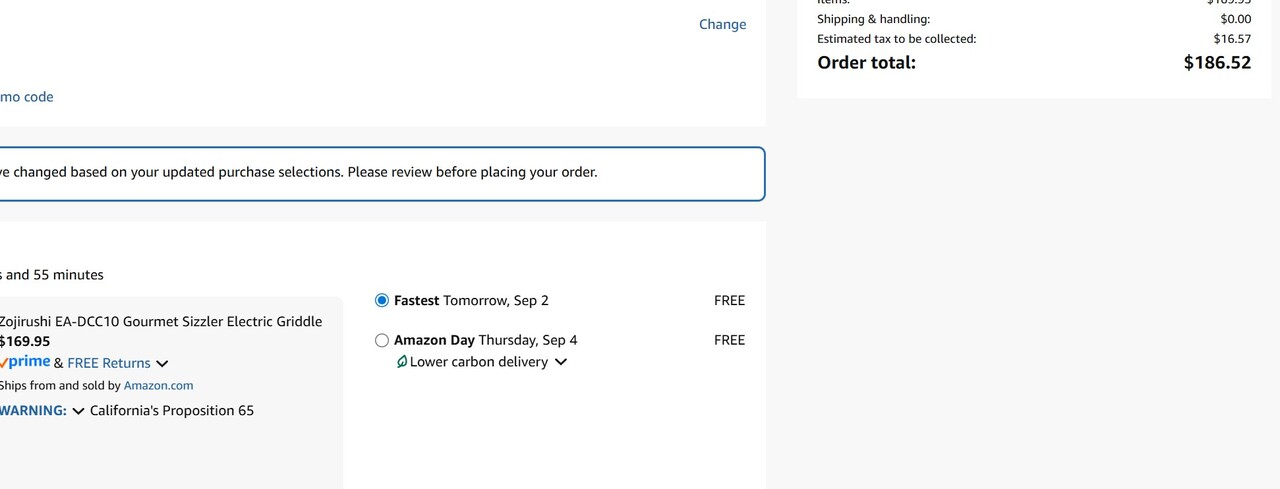Click the Zojirushi Electric Griddle title
The height and width of the screenshot is (489, 1280).
pyautogui.click(x=160, y=321)
